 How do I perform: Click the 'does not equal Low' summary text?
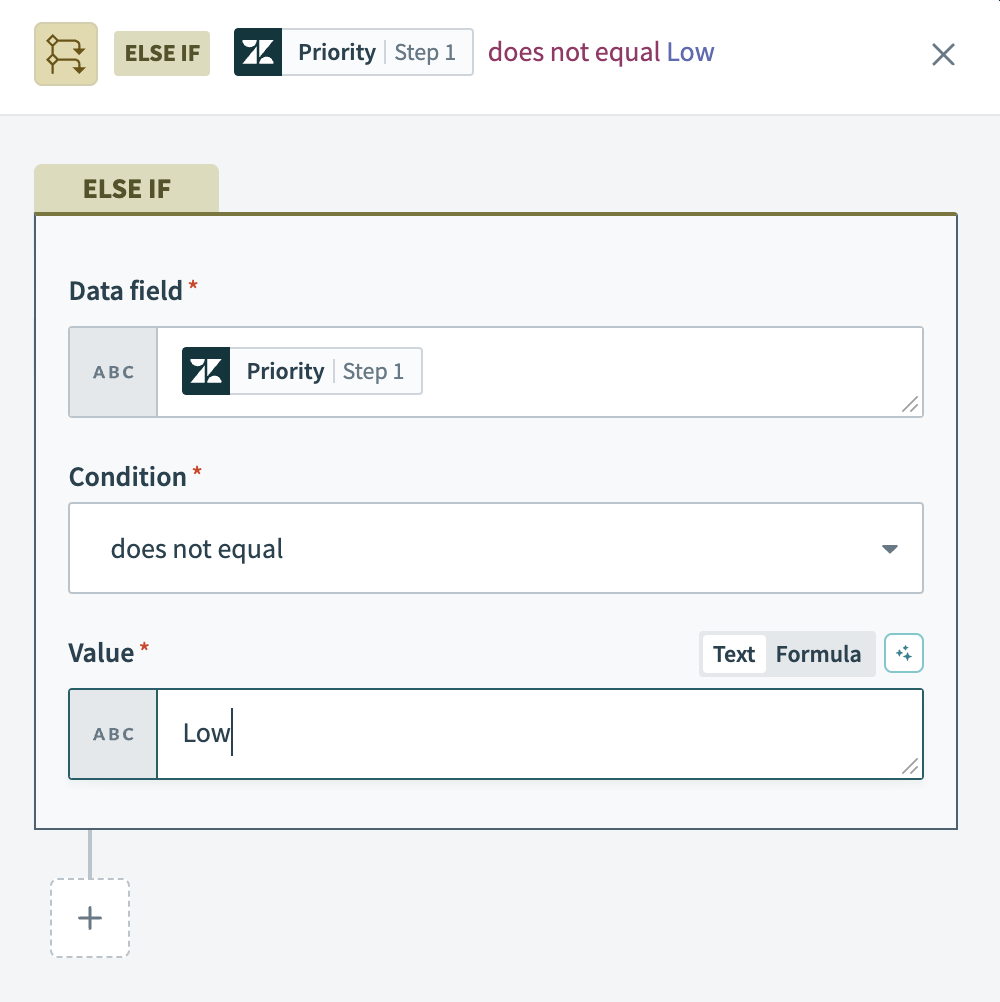pyautogui.click(x=601, y=53)
